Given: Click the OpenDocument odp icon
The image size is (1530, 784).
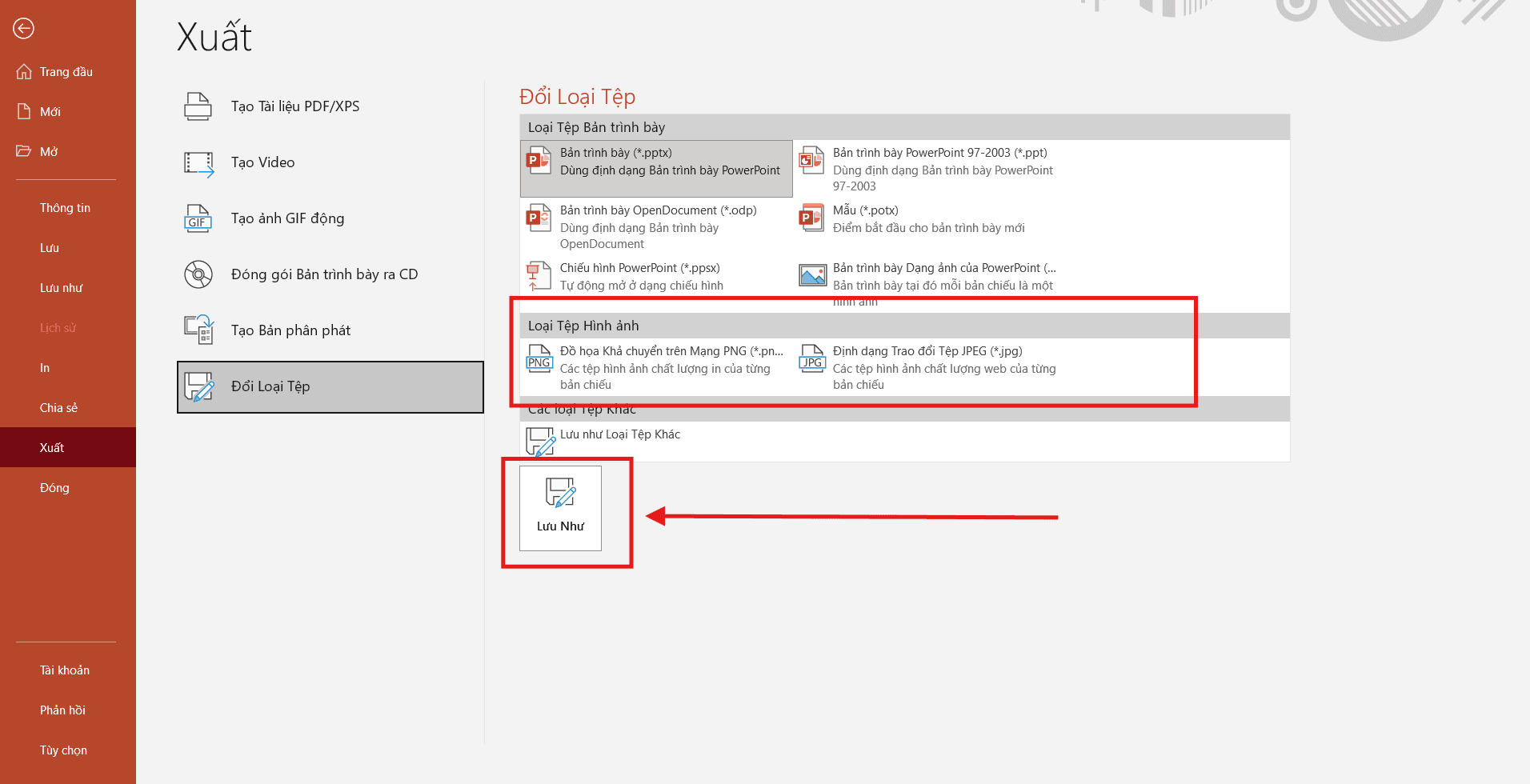Looking at the screenshot, I should (539, 218).
